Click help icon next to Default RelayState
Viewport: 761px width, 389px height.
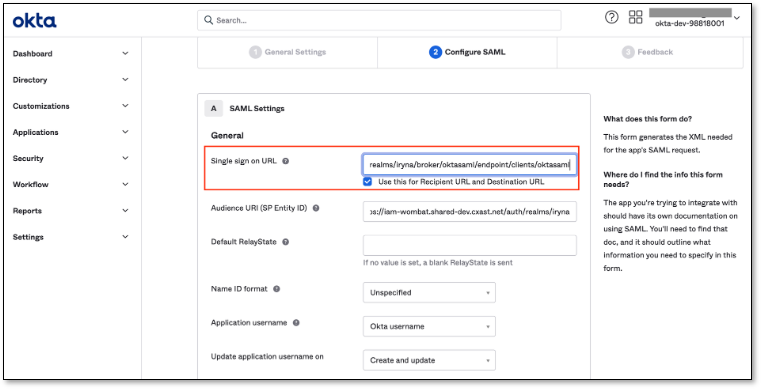285,242
